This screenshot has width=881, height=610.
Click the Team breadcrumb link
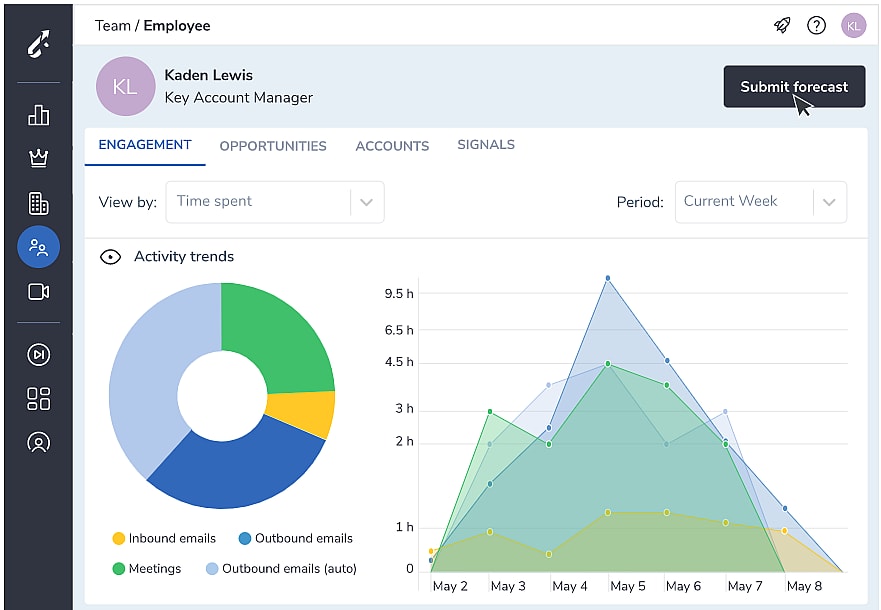pyautogui.click(x=112, y=26)
